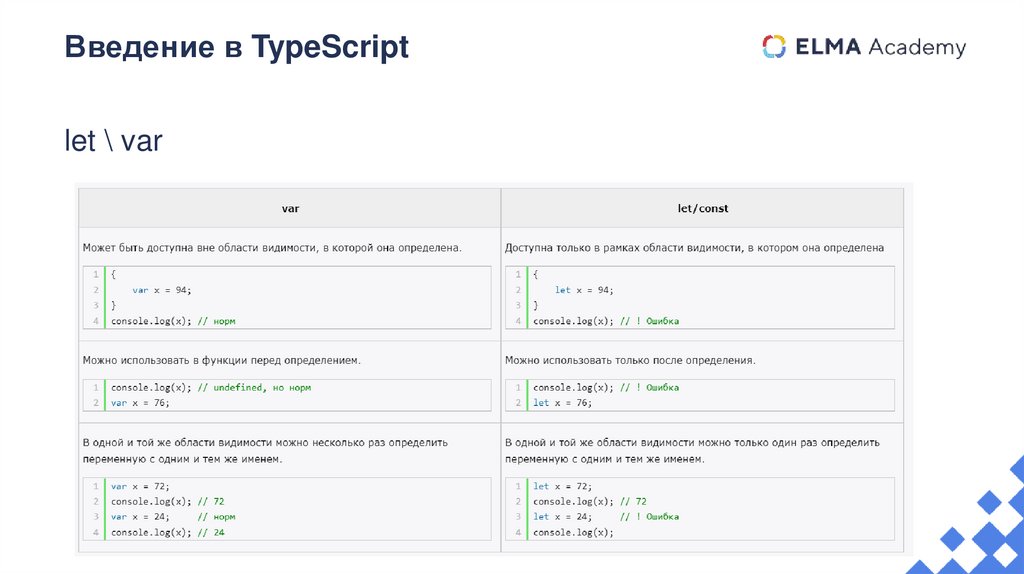Screen dimensions: 1024x574
Task: Click last line 'console.log(x);' in let column
Action: click(x=573, y=532)
